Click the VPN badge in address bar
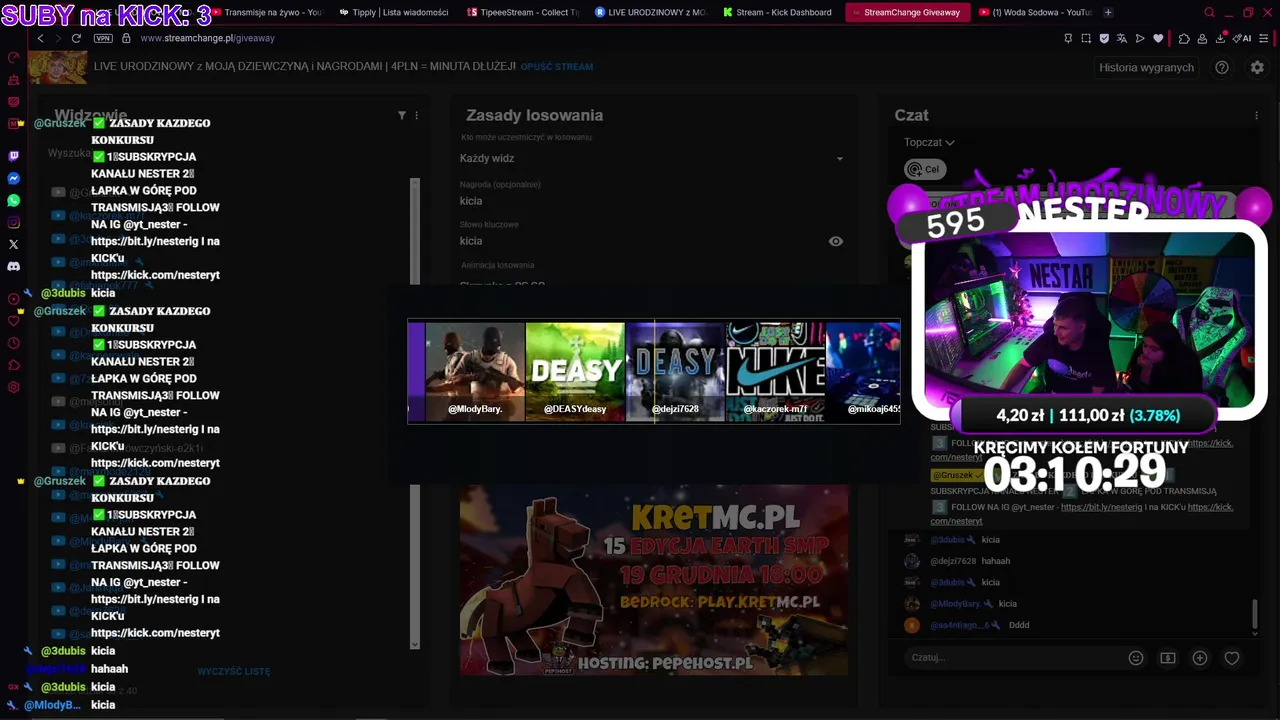The width and height of the screenshot is (1280, 720). 103,38
